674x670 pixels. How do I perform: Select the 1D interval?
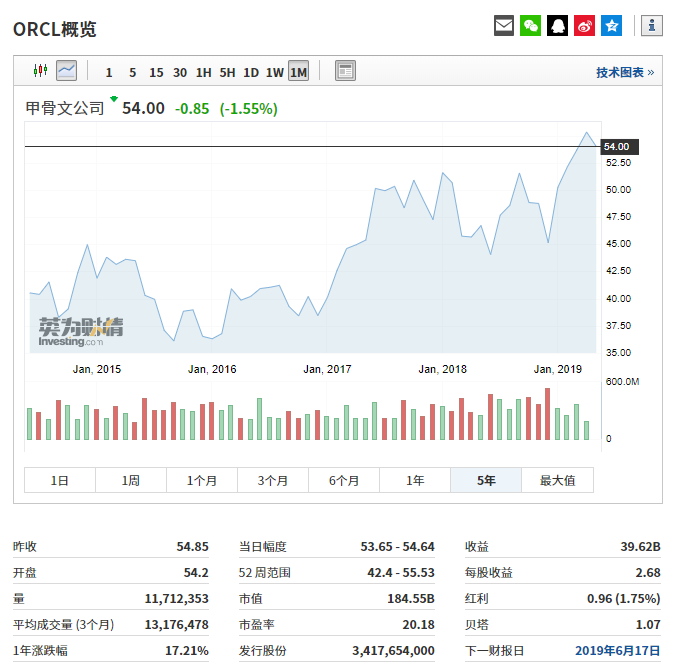[251, 72]
